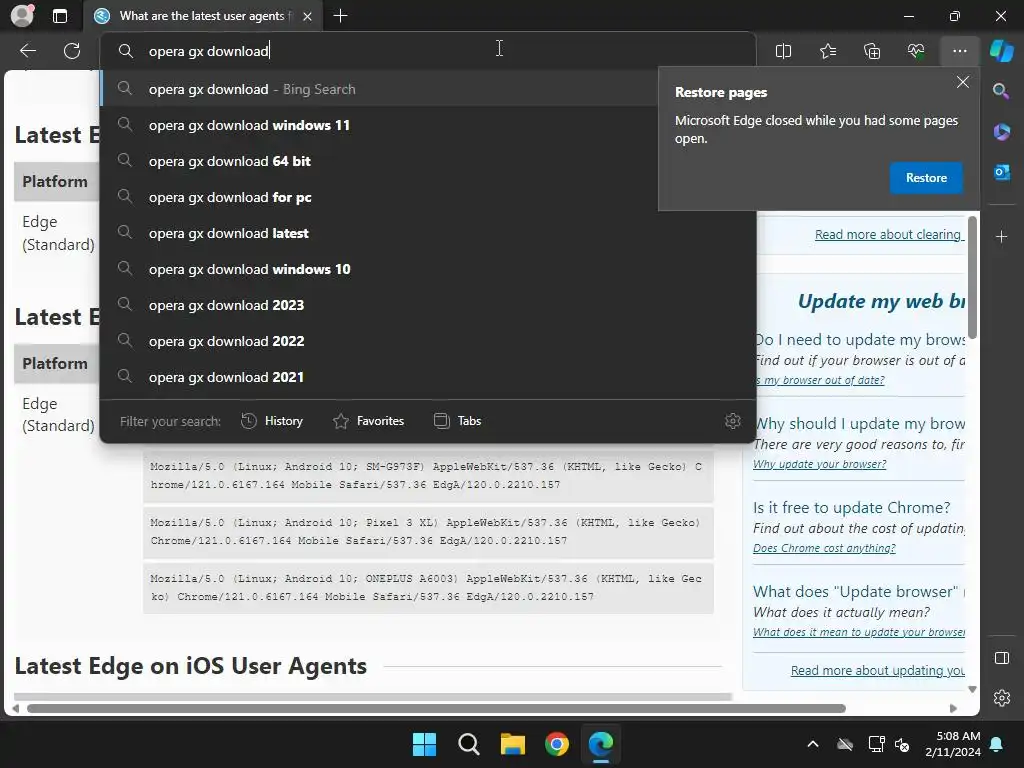Select suggestion 'opera gx download 2022'

[428, 340]
